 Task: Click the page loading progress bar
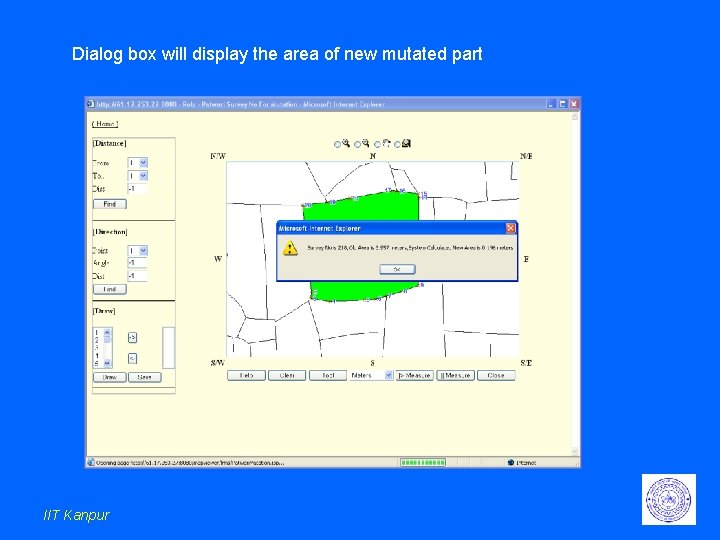click(423, 462)
